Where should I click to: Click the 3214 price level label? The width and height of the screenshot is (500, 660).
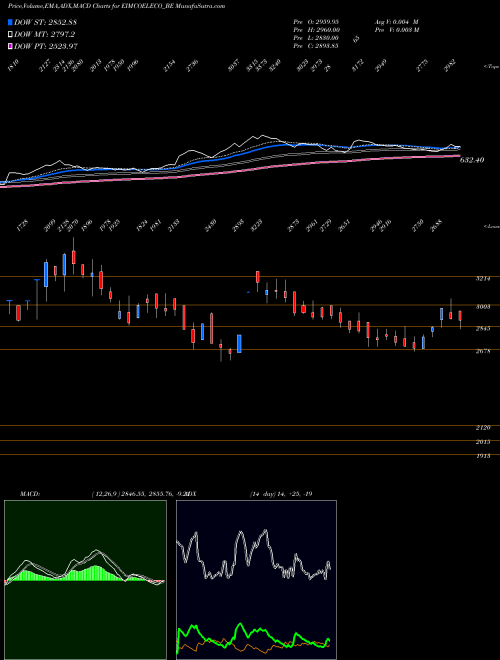482,279
